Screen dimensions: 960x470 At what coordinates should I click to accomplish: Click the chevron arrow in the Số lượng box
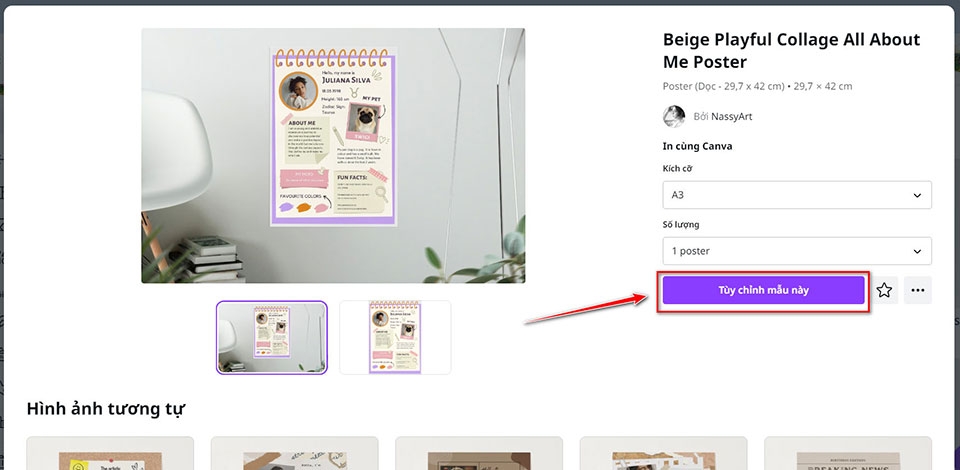point(917,252)
